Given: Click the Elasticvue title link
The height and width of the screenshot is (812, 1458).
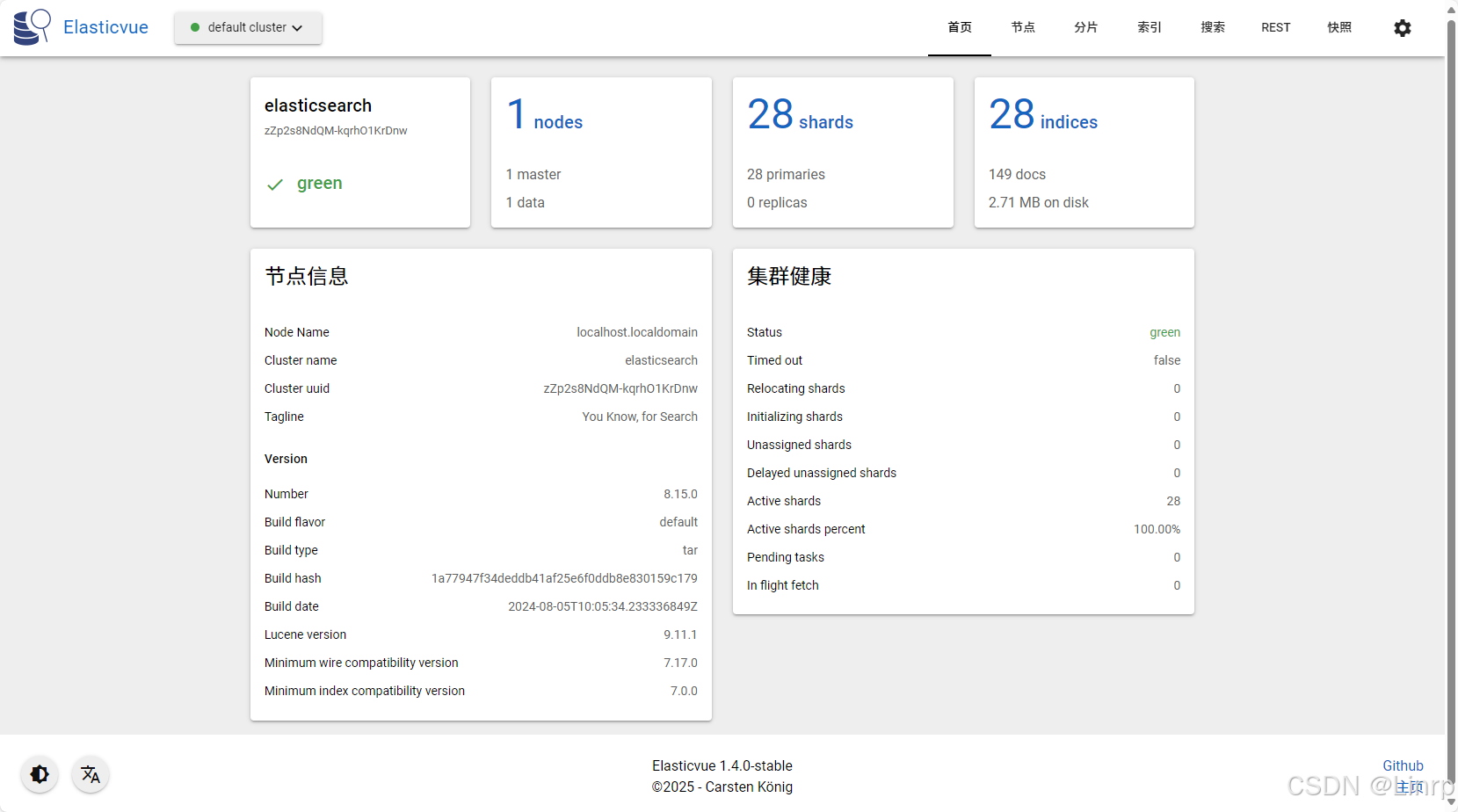Looking at the screenshot, I should (105, 27).
